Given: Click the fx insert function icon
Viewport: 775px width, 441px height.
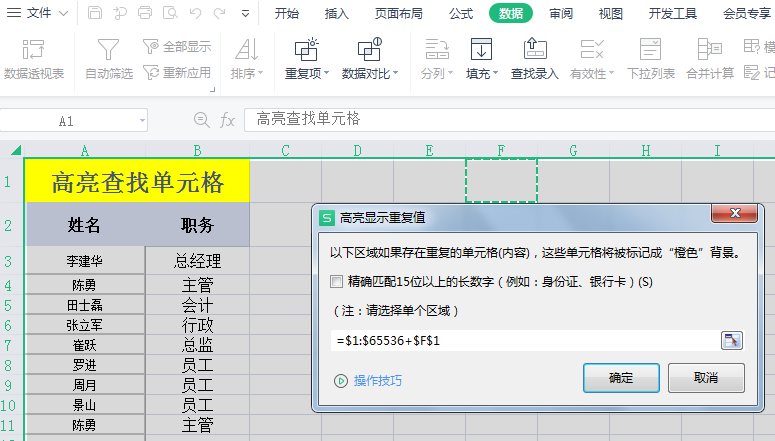Looking at the screenshot, I should tap(227, 120).
